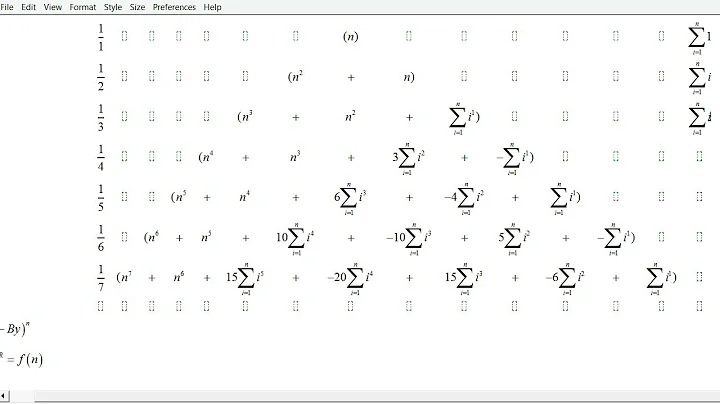The width and height of the screenshot is (720, 404).
Task: Open the Format menu
Action: pyautogui.click(x=83, y=7)
